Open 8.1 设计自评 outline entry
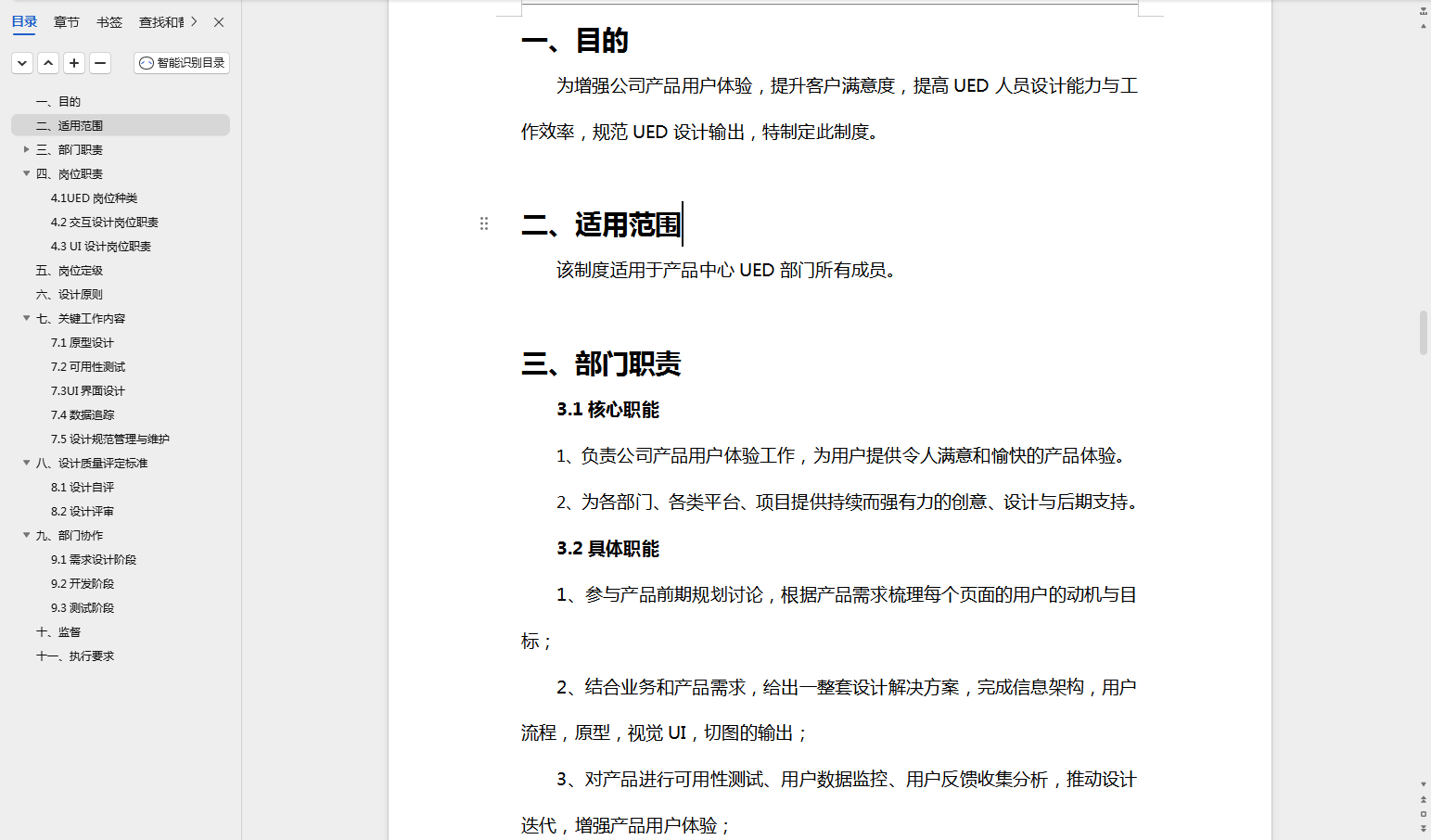The height and width of the screenshot is (840, 1431). click(x=83, y=488)
